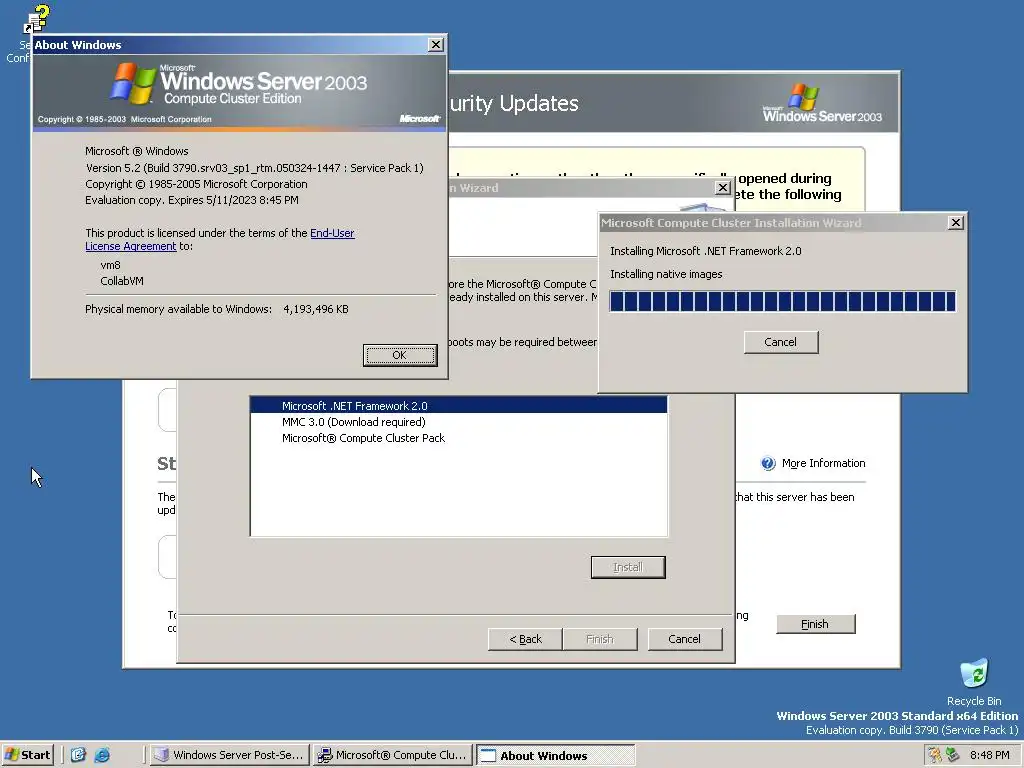Click 'Installing Microsoft .NET Framework 2.0' status text
Screen dimensions: 1024x768
[x=705, y=251]
